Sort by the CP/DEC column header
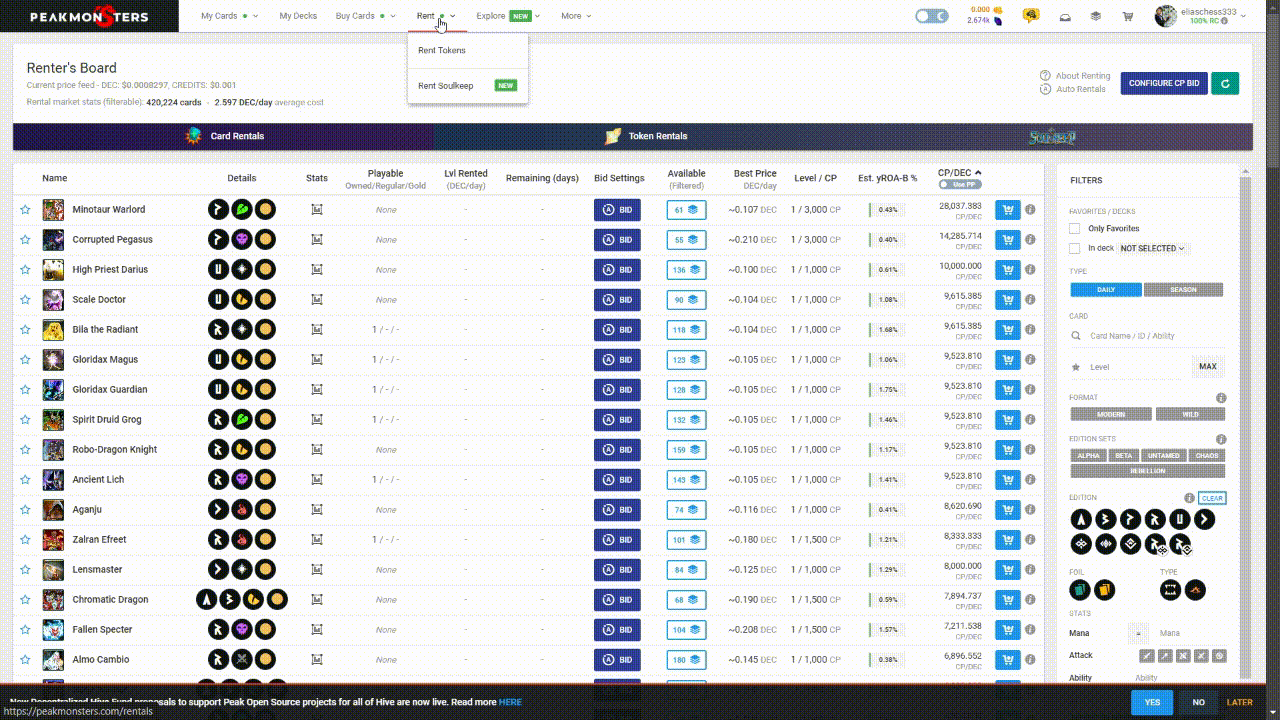The height and width of the screenshot is (720, 1280). point(959,173)
